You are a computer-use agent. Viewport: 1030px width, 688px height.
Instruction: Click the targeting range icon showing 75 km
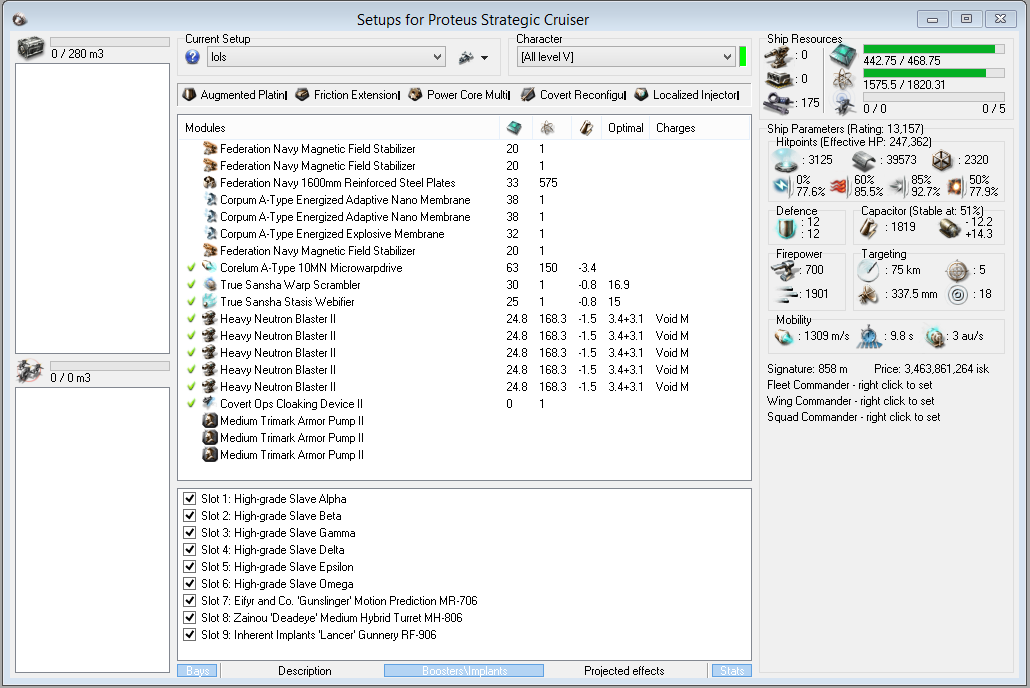pos(868,270)
